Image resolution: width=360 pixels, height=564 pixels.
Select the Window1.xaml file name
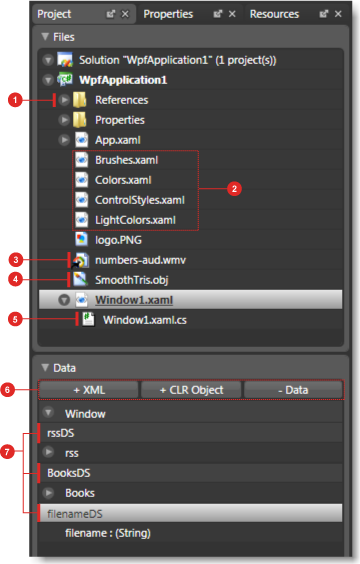point(134,300)
